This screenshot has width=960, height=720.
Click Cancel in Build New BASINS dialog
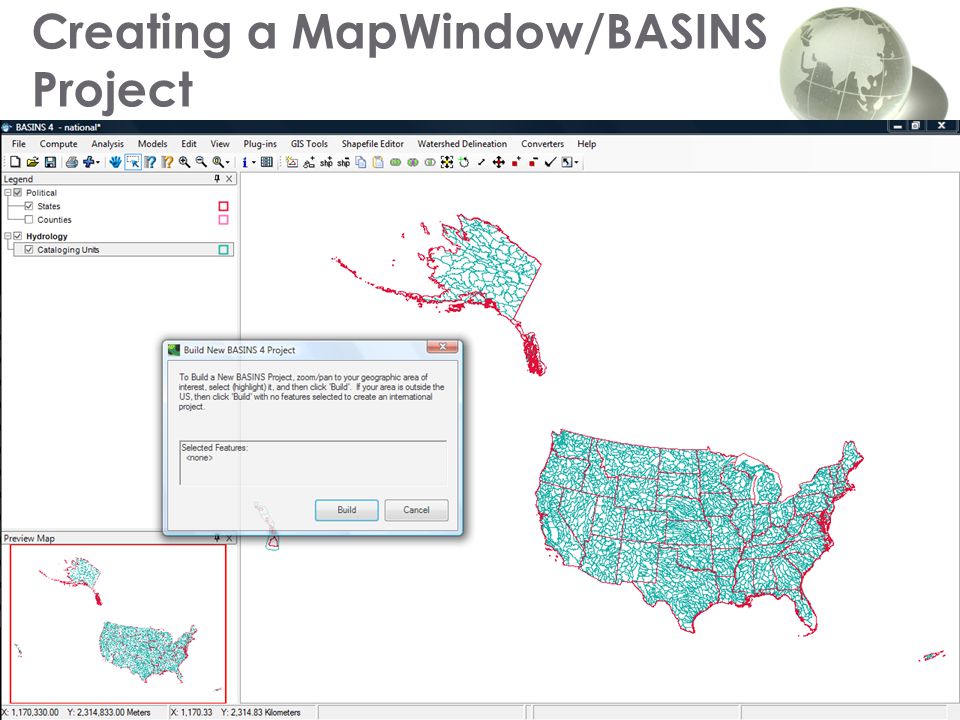pyautogui.click(x=416, y=509)
